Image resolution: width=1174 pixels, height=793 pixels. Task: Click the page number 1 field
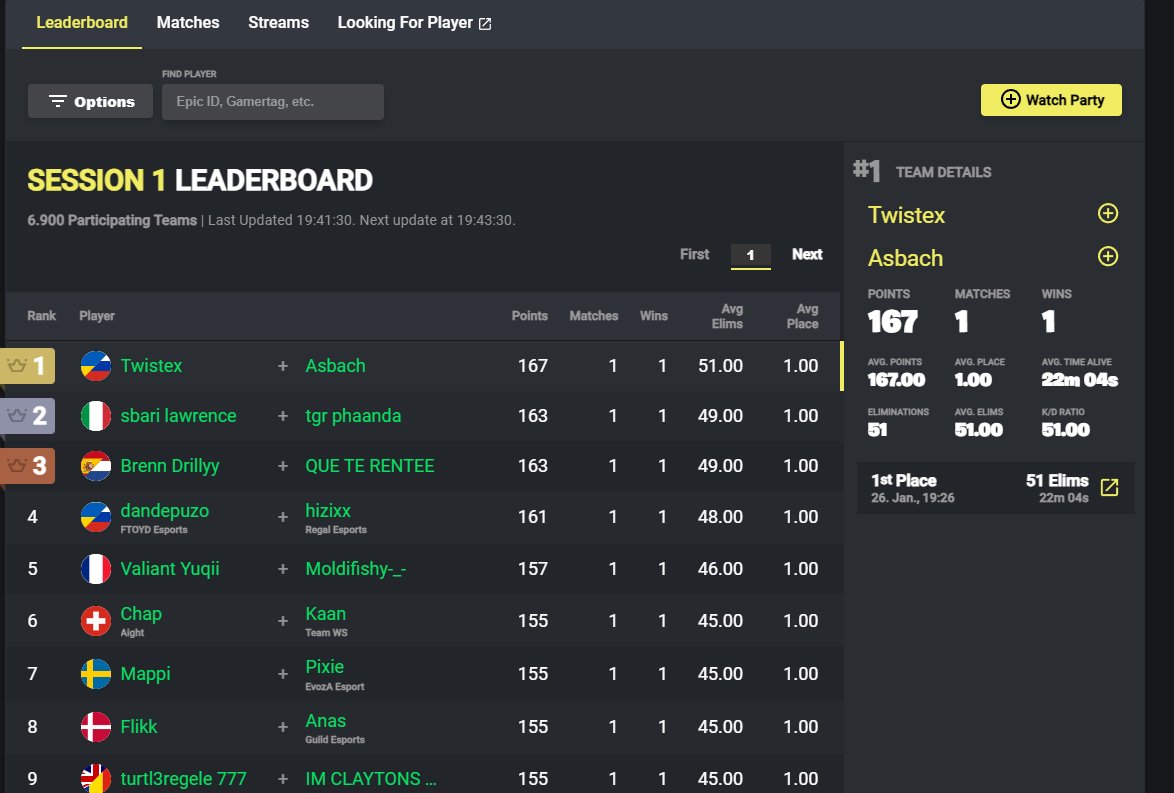[x=750, y=255]
